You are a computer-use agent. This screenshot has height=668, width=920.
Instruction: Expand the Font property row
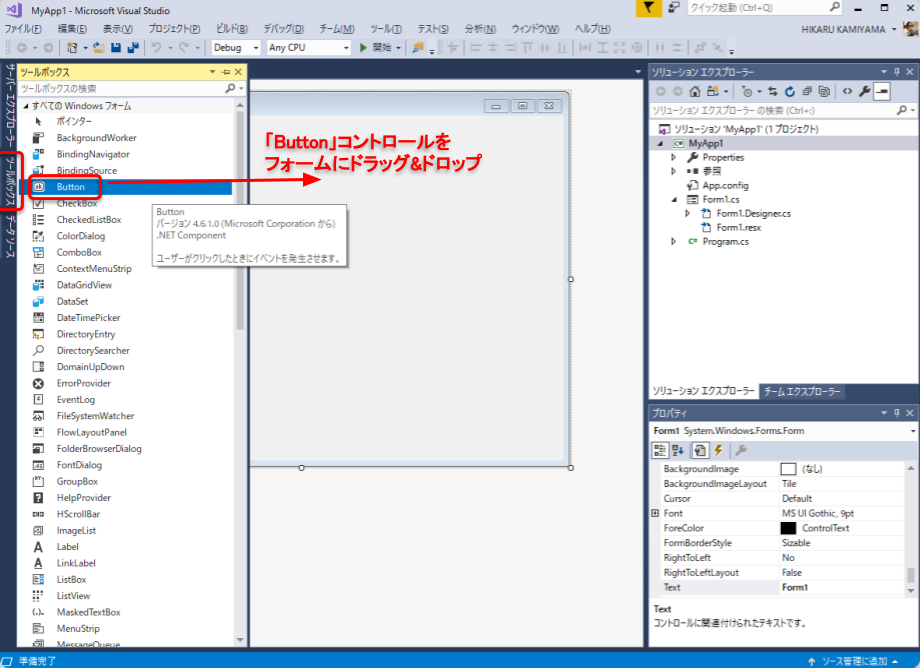(655, 513)
